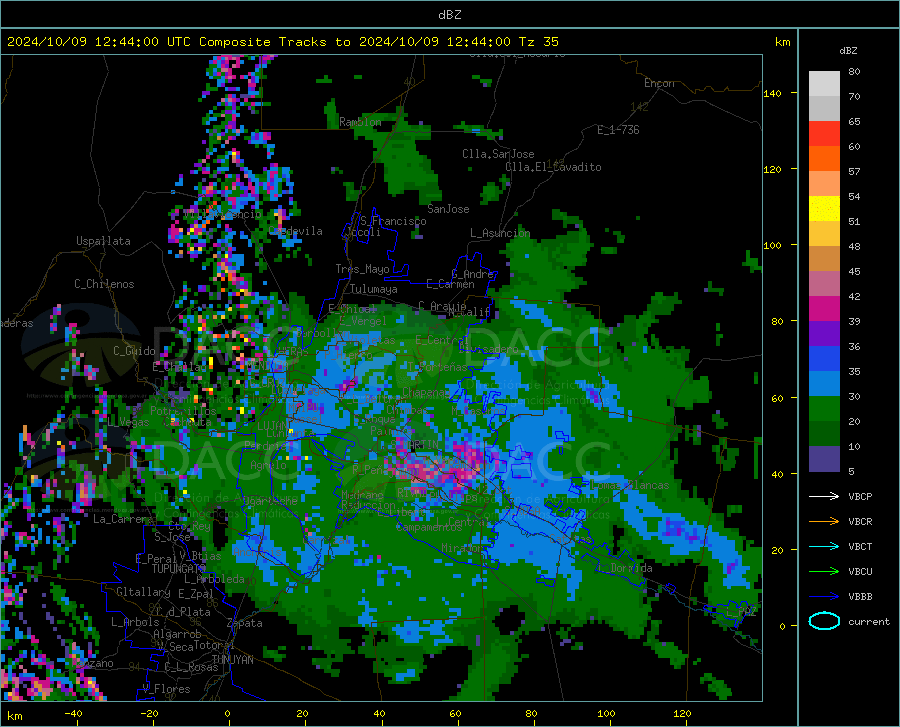Click the Agrelo map label
Image resolution: width=900 pixels, height=727 pixels.
point(268,465)
